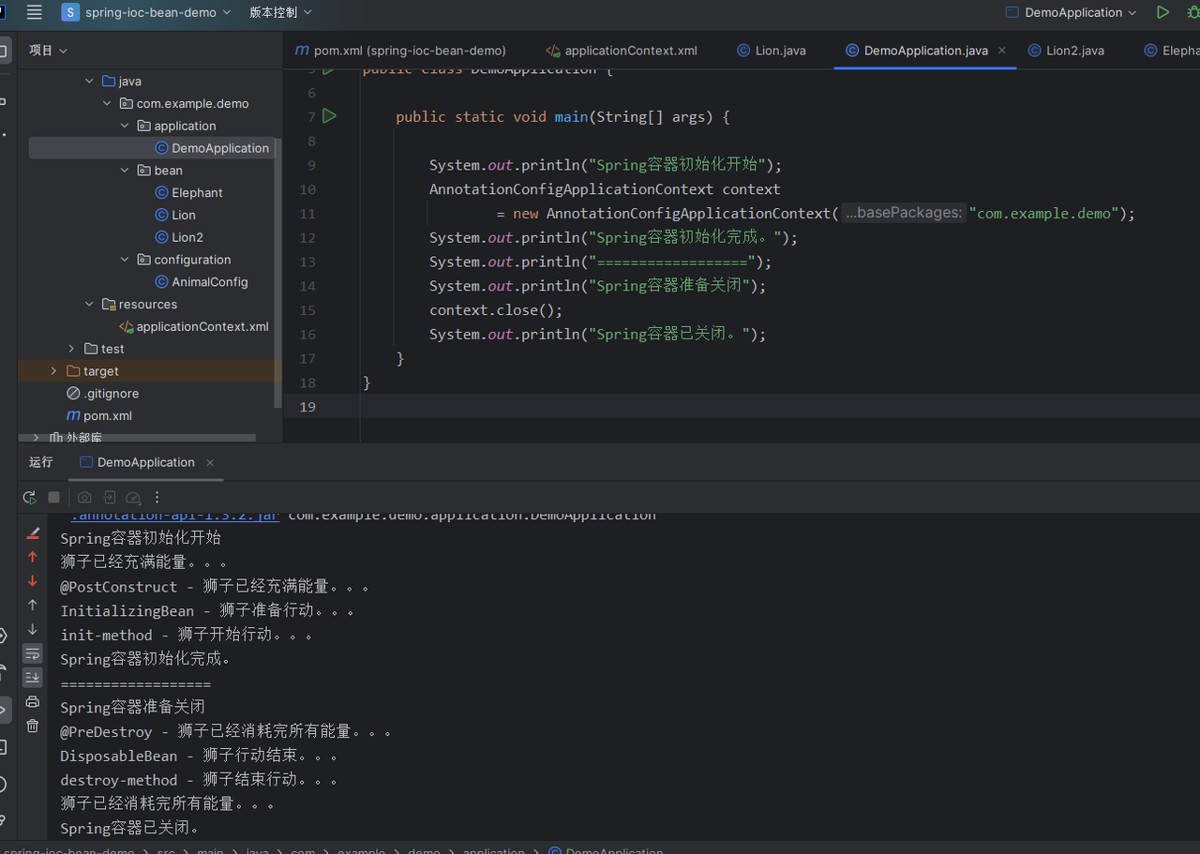The image size is (1200, 854).
Task: Toggle scroll to end of console
Action: click(x=32, y=677)
